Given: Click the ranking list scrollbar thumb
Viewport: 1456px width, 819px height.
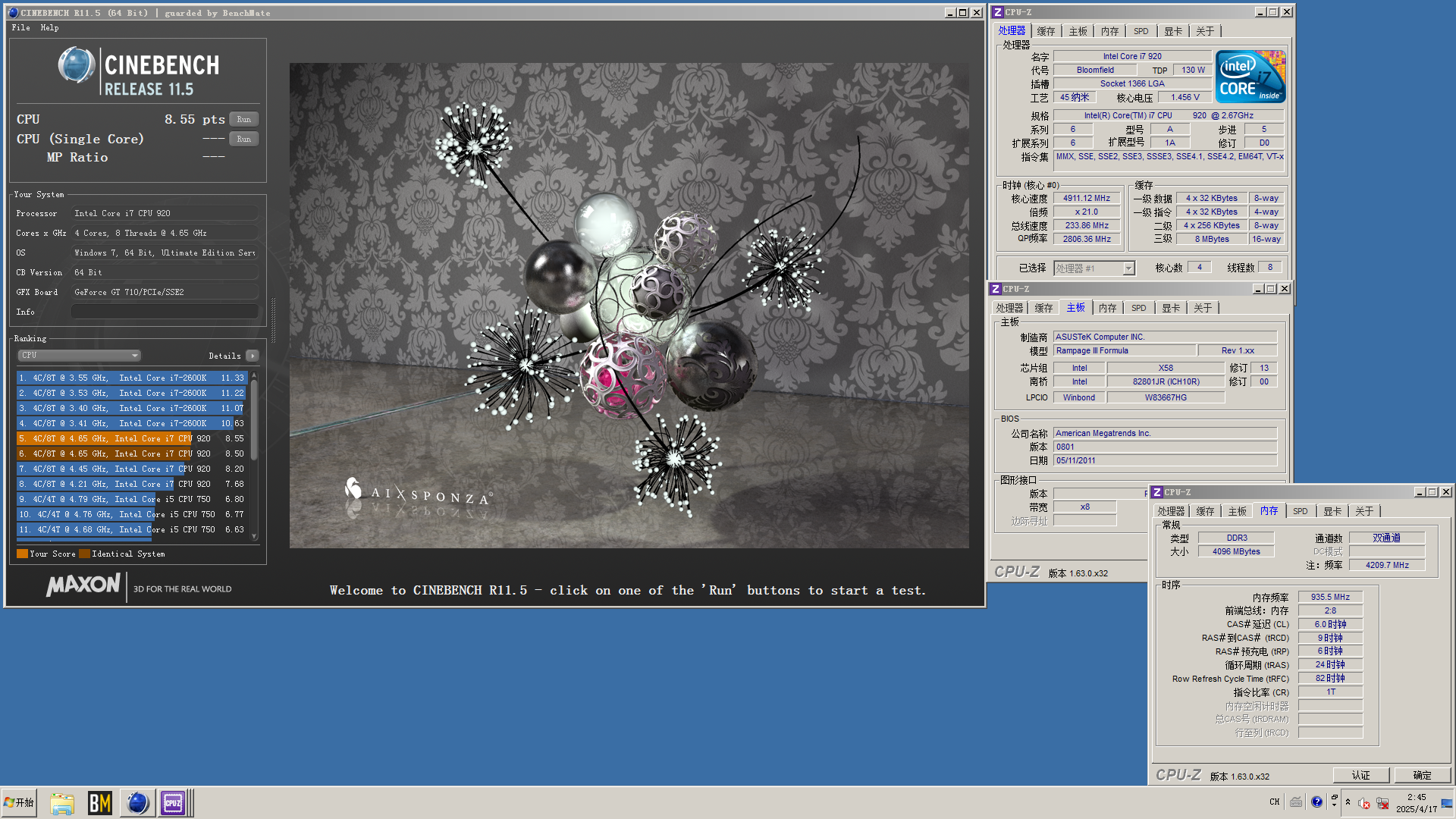Looking at the screenshot, I should [x=254, y=419].
